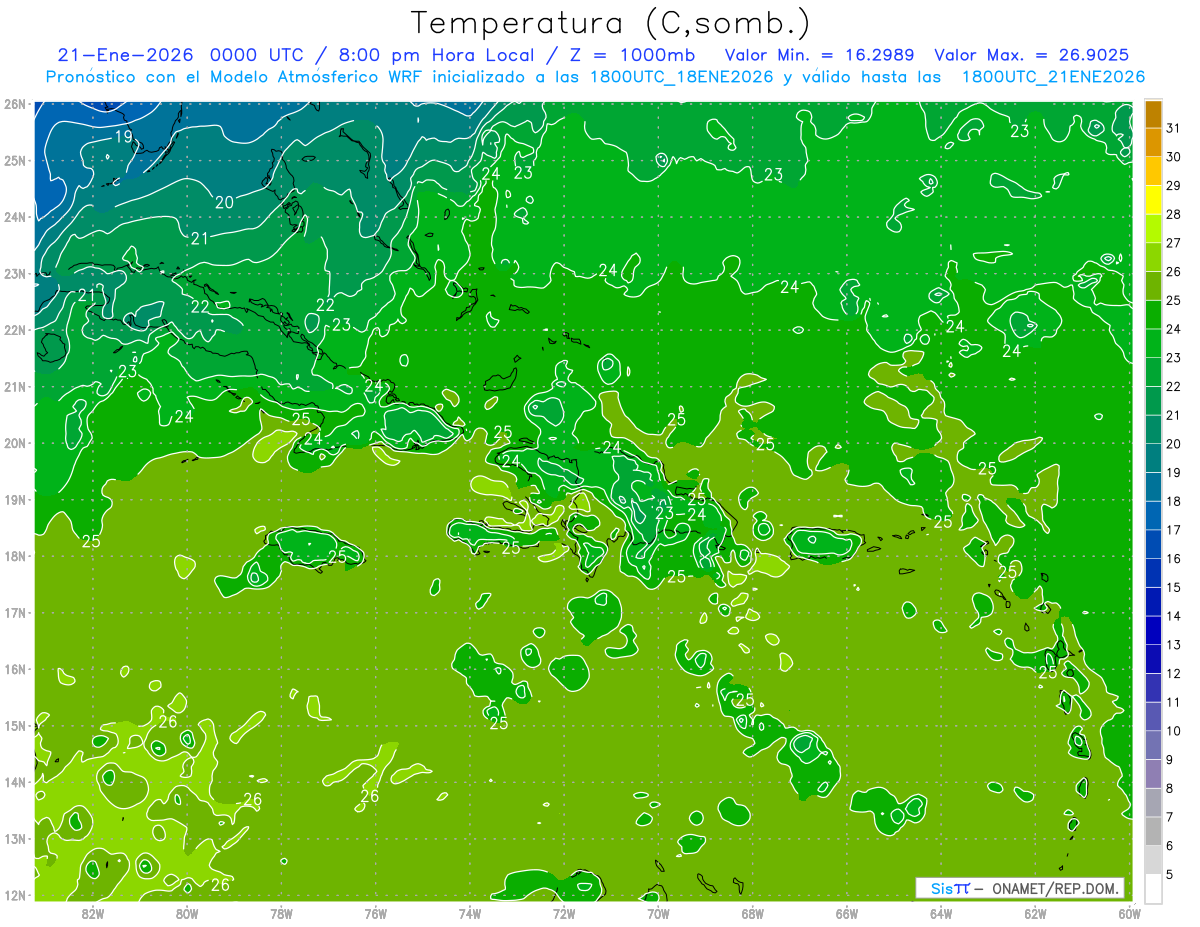Click the 13N latitude label

[15, 838]
